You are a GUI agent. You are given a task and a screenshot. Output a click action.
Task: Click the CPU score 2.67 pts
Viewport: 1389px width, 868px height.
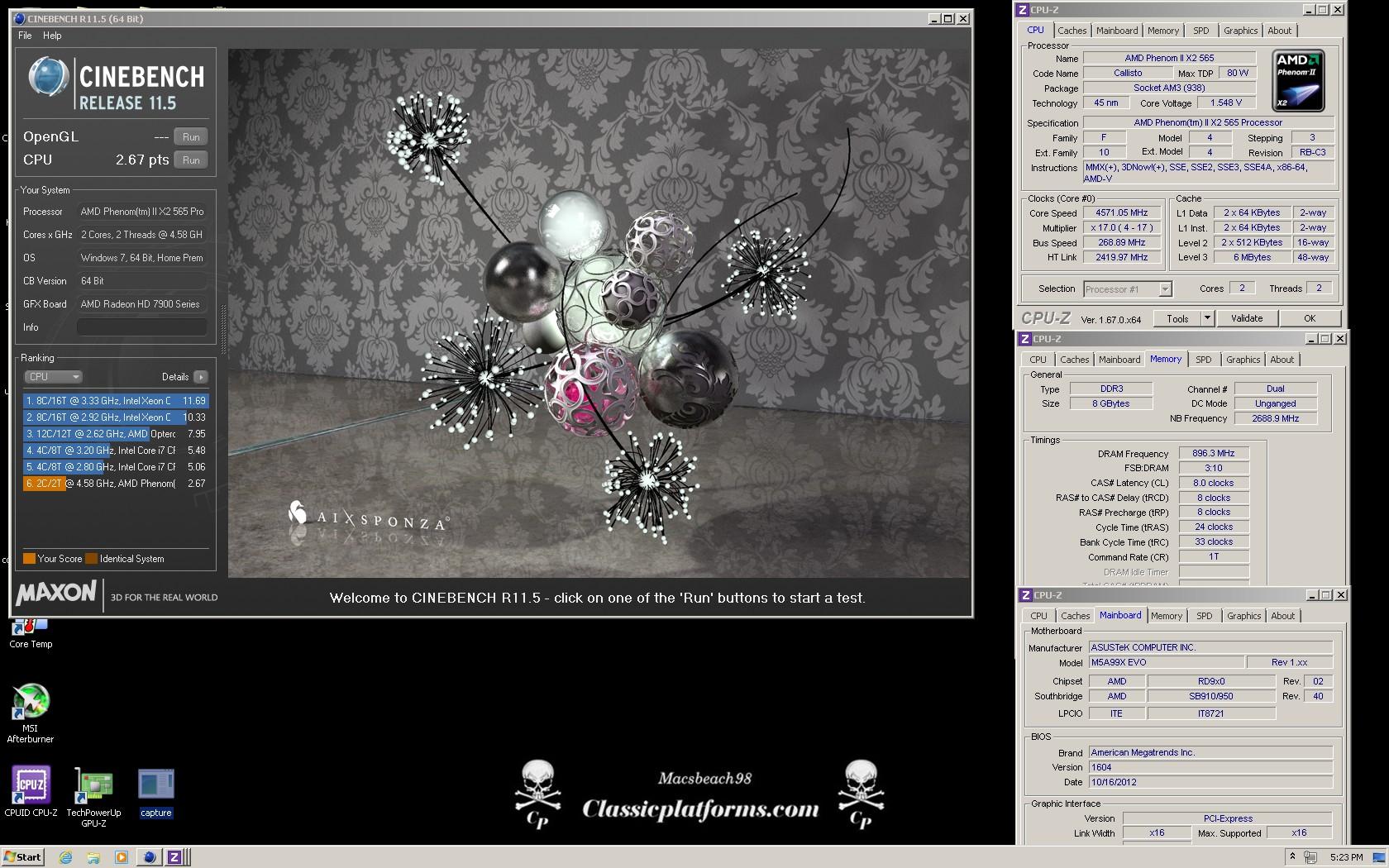pos(141,160)
